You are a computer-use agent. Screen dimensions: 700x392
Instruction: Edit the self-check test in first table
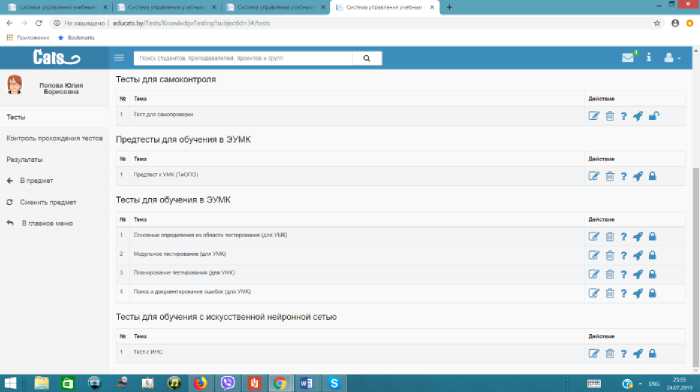point(593,116)
